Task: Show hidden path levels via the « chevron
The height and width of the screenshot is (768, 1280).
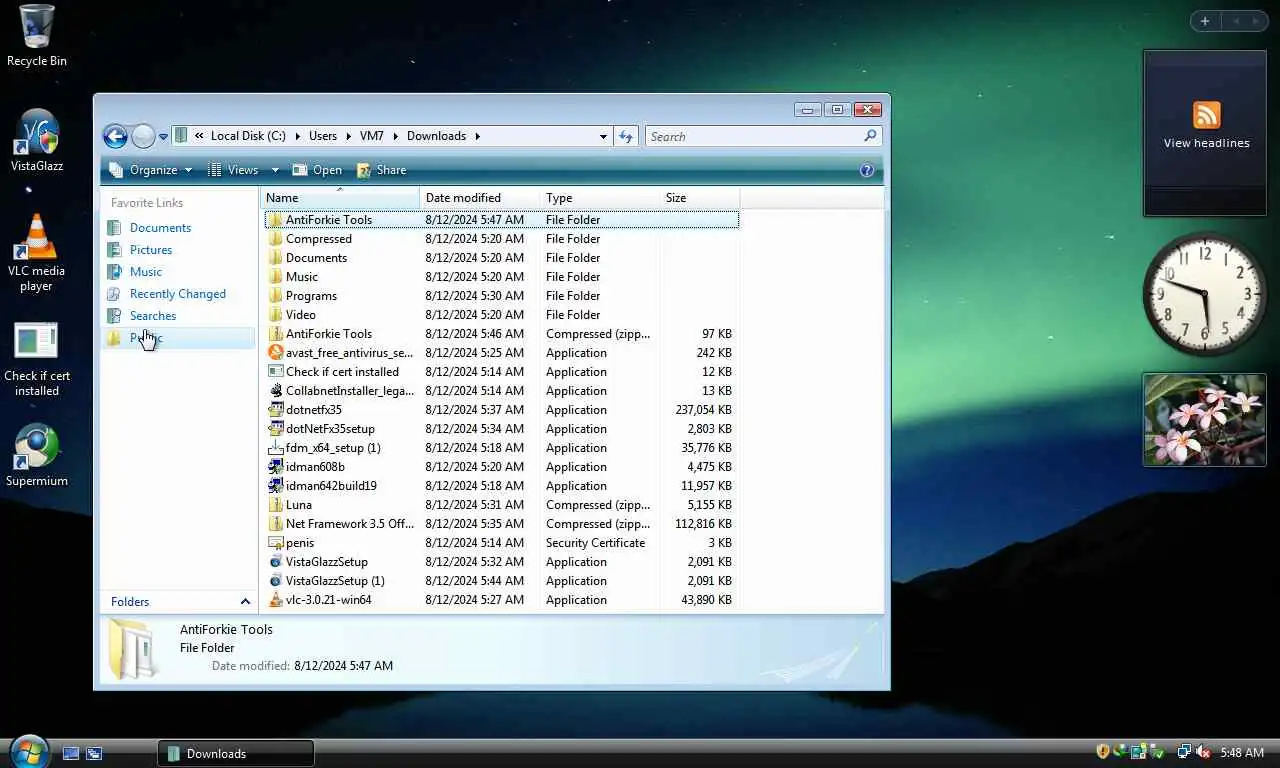Action: point(199,136)
